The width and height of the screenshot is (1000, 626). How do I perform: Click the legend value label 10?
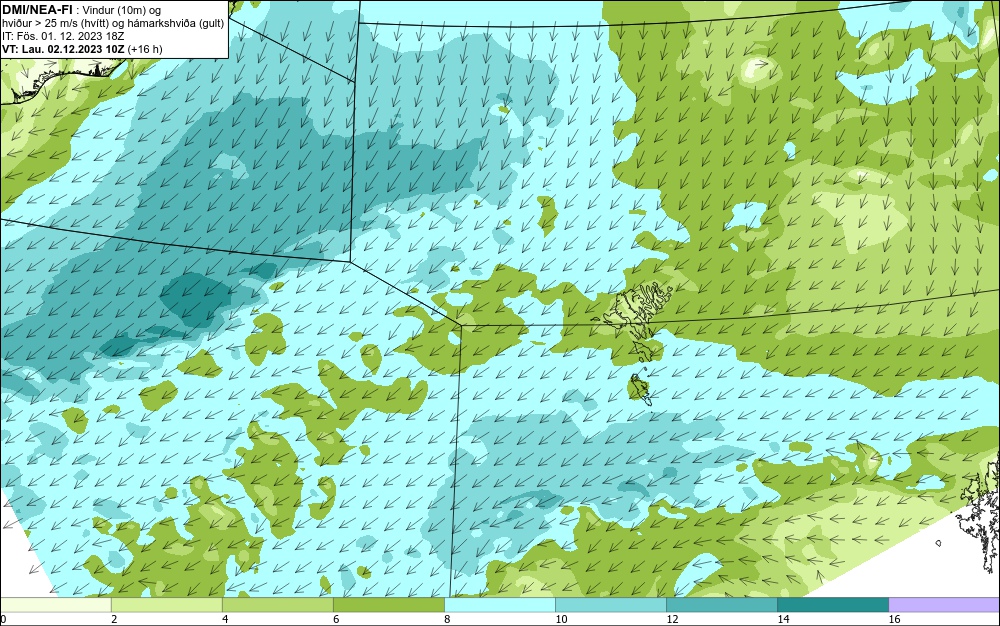pos(561,619)
